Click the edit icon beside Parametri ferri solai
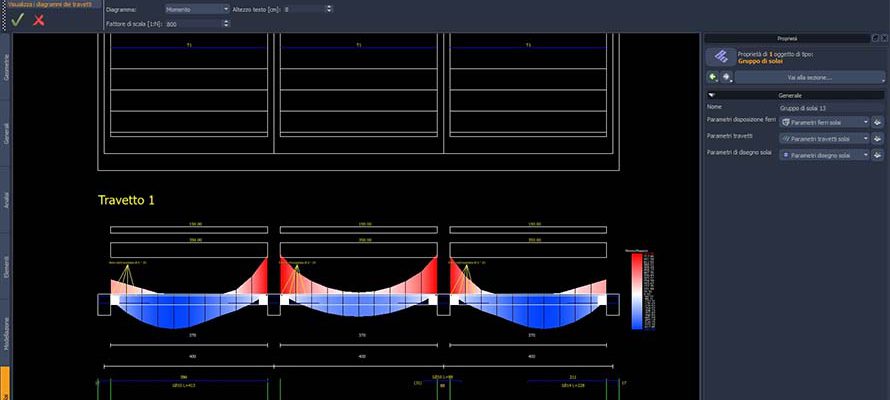The image size is (890, 400). (878, 122)
